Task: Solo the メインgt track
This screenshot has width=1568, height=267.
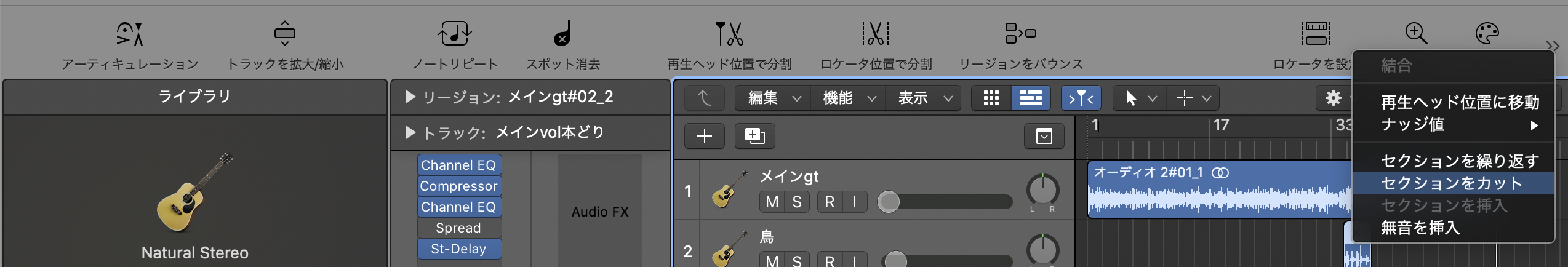Action: (x=797, y=202)
